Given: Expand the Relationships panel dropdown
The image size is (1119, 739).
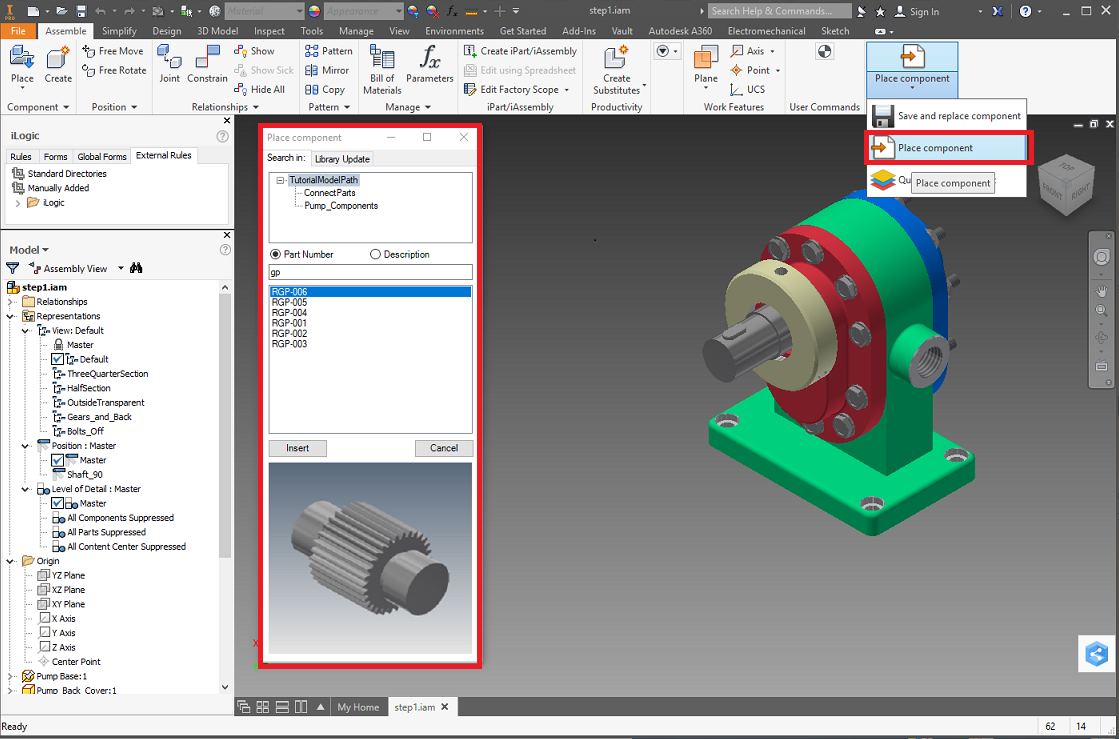Looking at the screenshot, I should [226, 107].
